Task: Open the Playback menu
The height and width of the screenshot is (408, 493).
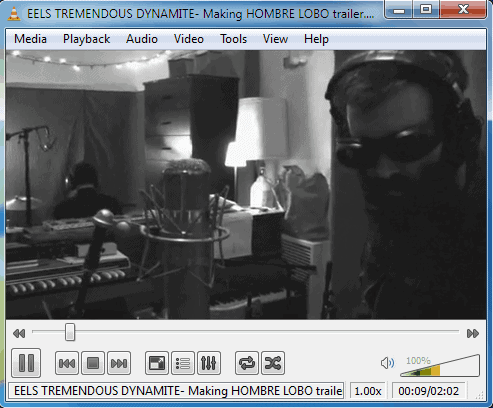Action: point(86,39)
